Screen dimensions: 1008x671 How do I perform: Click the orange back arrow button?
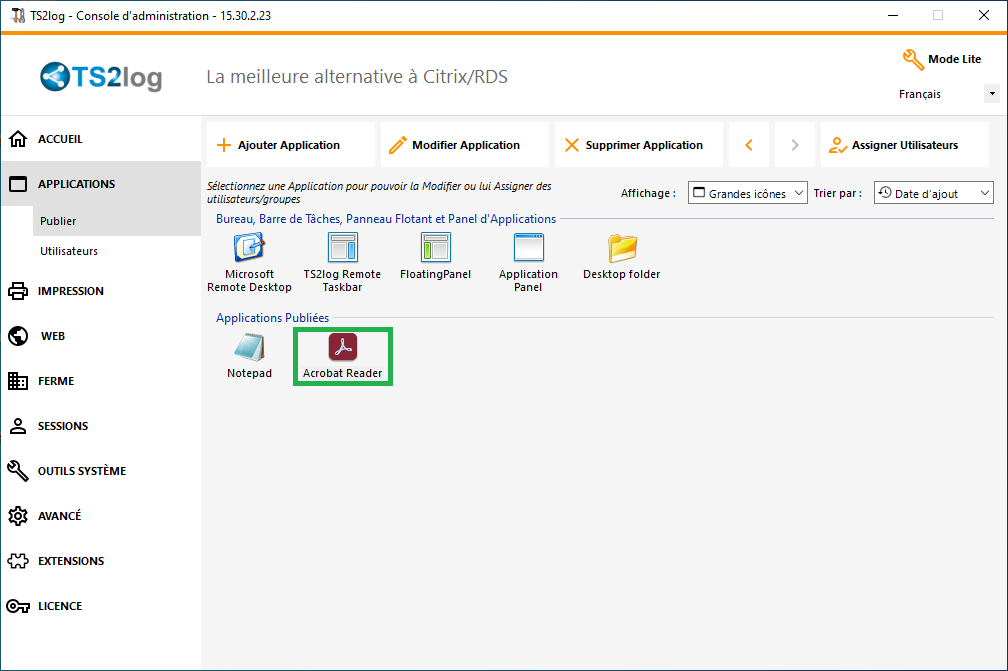(750, 145)
